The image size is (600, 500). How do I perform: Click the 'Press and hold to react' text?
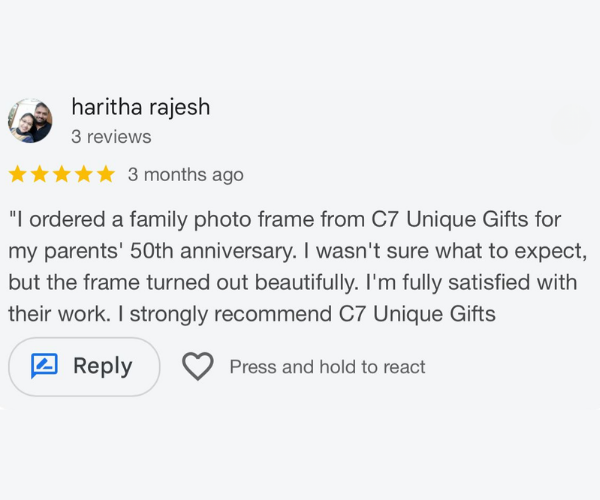tap(327, 367)
